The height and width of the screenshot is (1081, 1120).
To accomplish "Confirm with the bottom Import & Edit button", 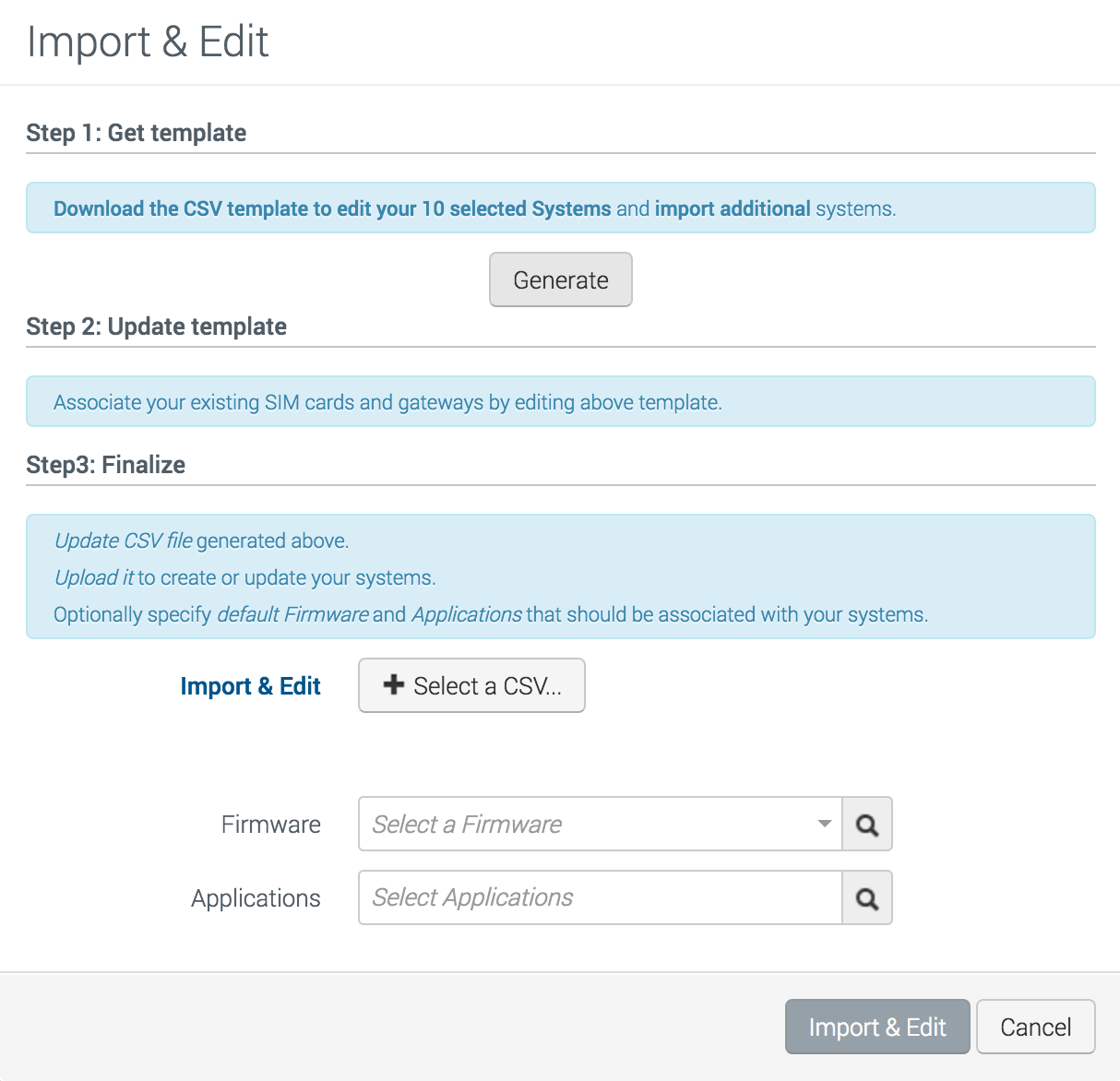I will coord(877,1027).
